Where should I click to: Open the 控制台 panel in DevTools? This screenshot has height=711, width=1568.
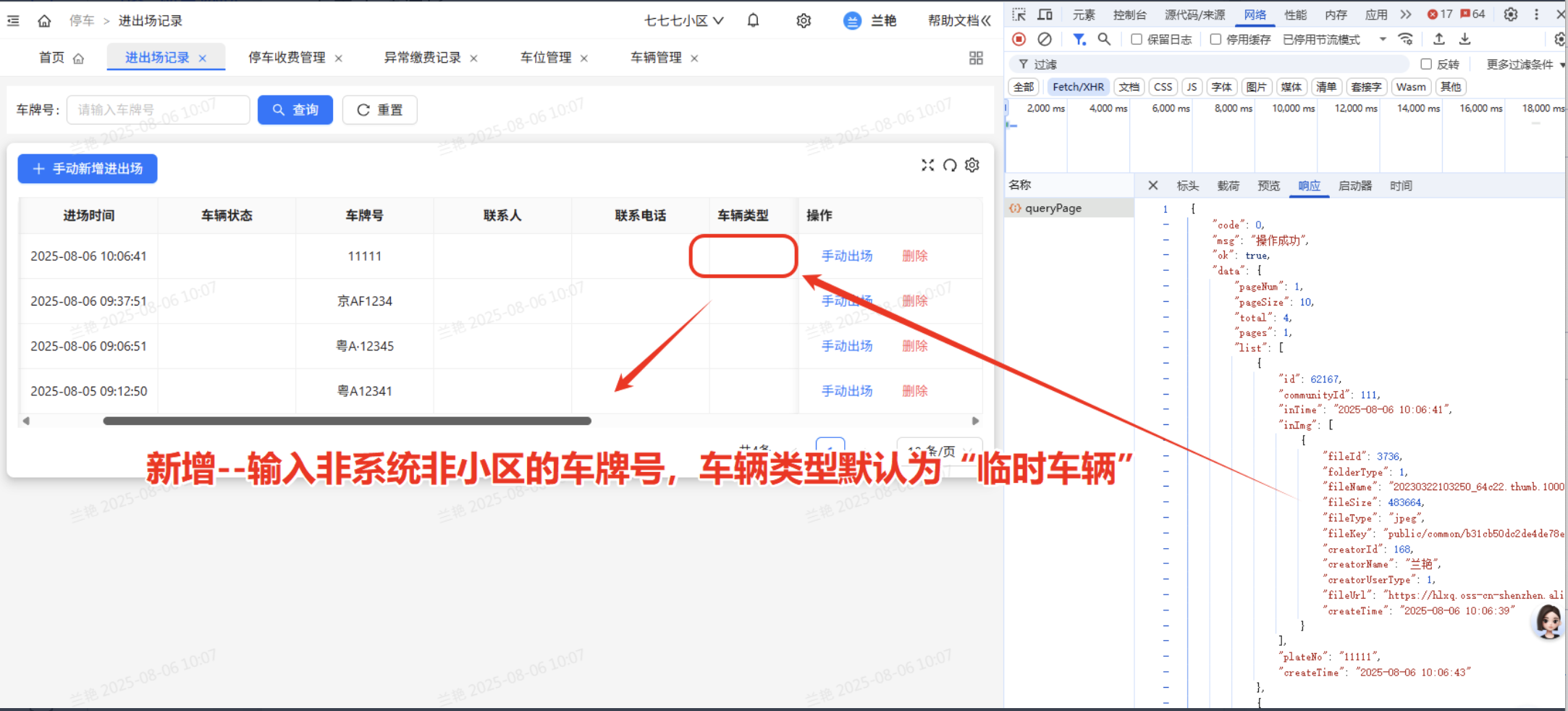[x=1131, y=14]
